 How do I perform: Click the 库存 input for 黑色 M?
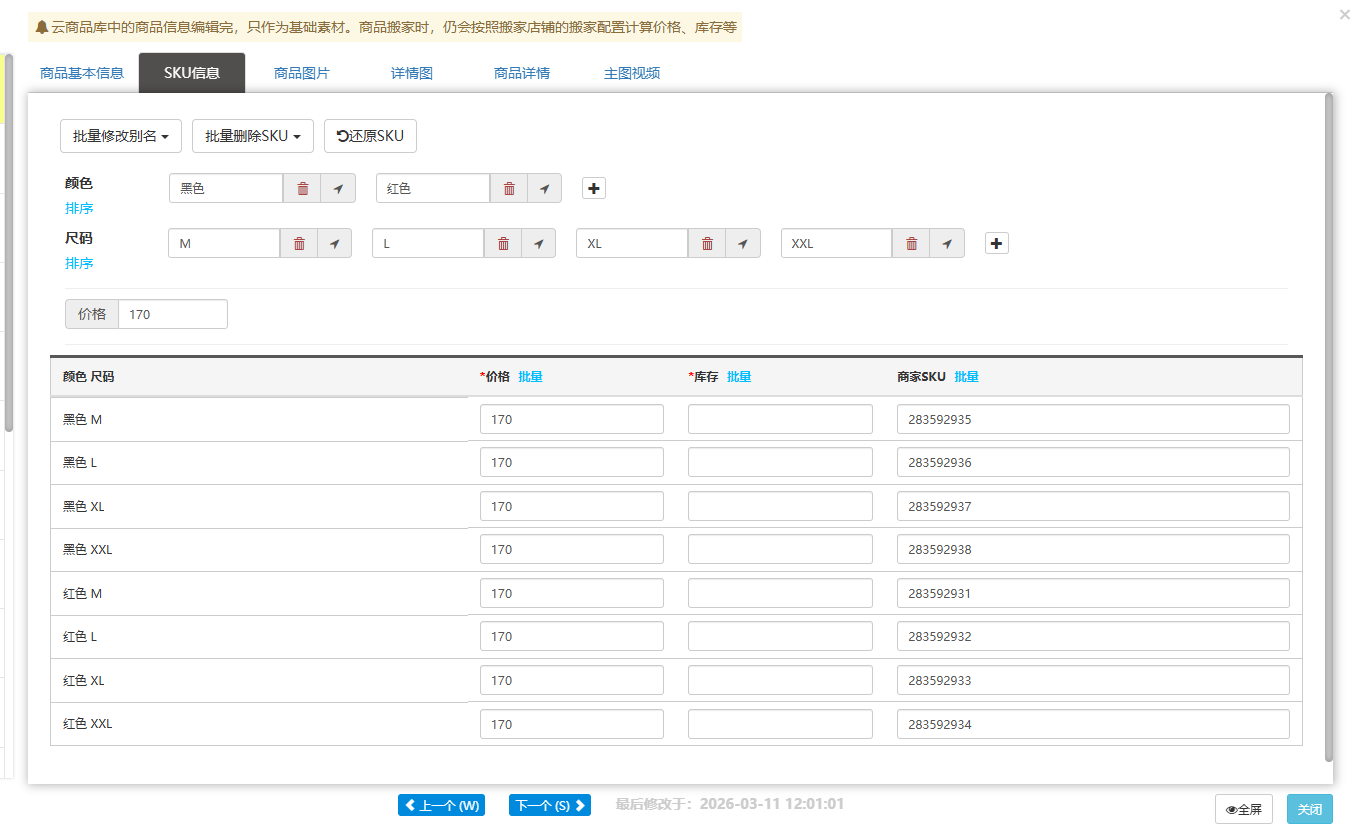pyautogui.click(x=779, y=419)
